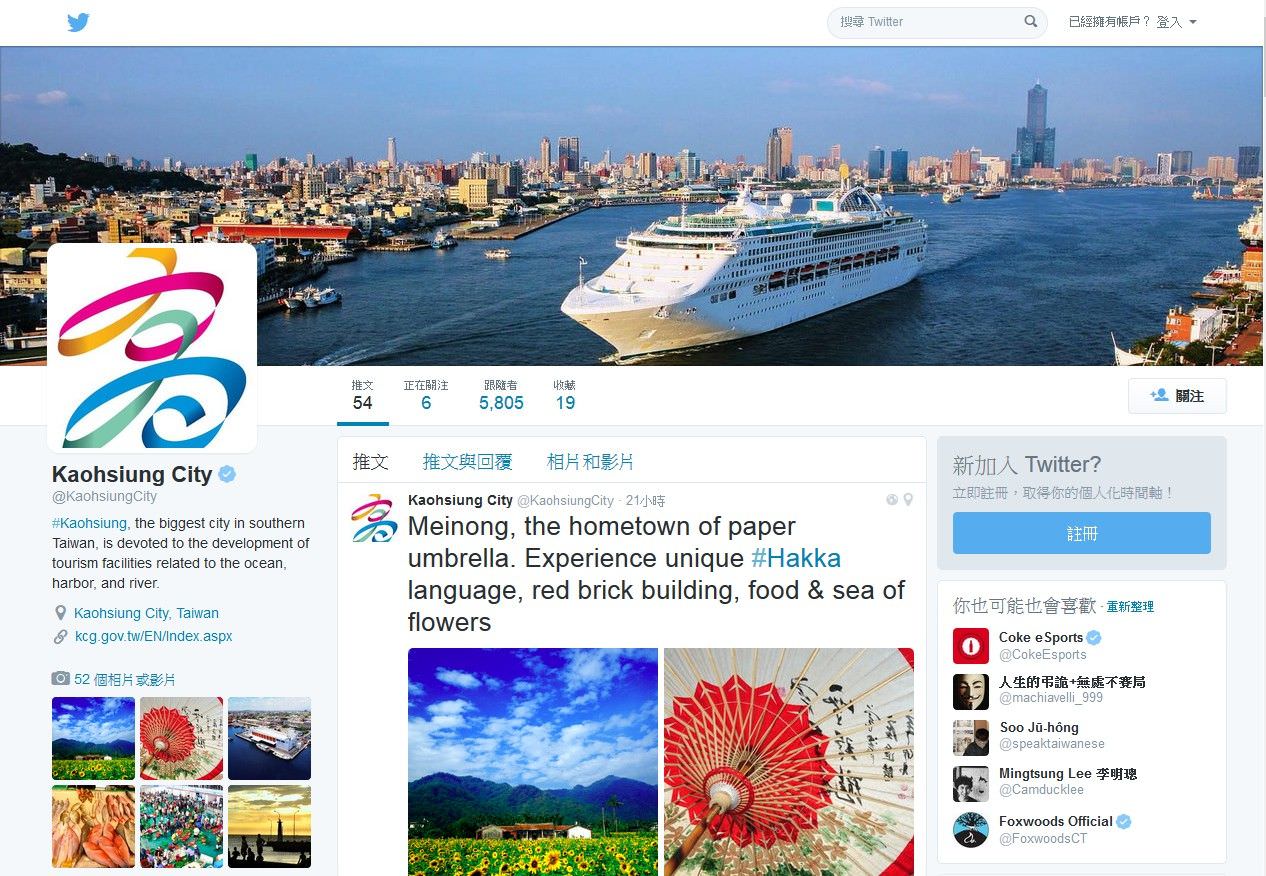The width and height of the screenshot is (1266, 876).
Task: Click the blue 註冊 sign-up button
Action: point(1081,533)
